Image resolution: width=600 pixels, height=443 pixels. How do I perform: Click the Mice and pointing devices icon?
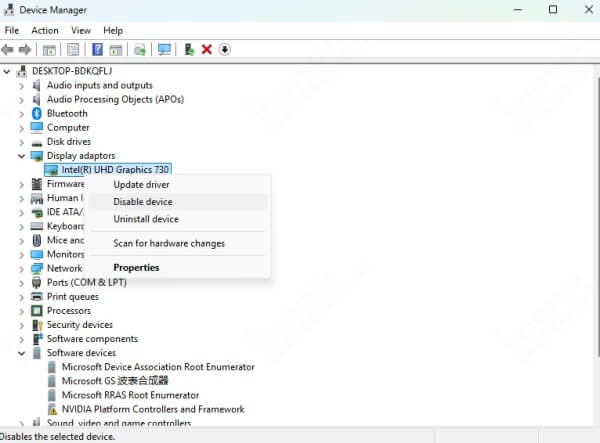click(37, 240)
